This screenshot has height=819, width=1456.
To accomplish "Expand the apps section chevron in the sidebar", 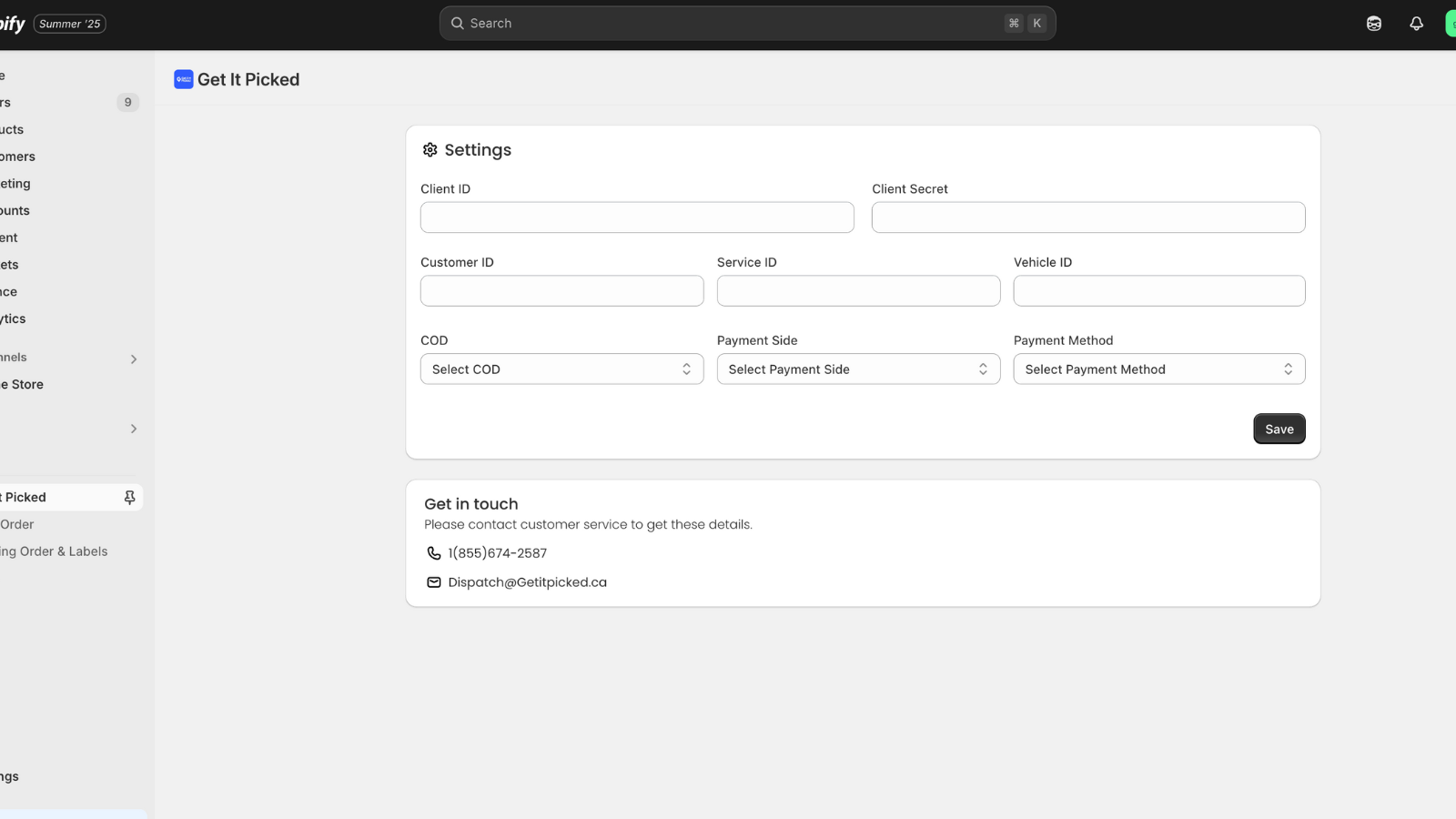I will click(x=134, y=429).
